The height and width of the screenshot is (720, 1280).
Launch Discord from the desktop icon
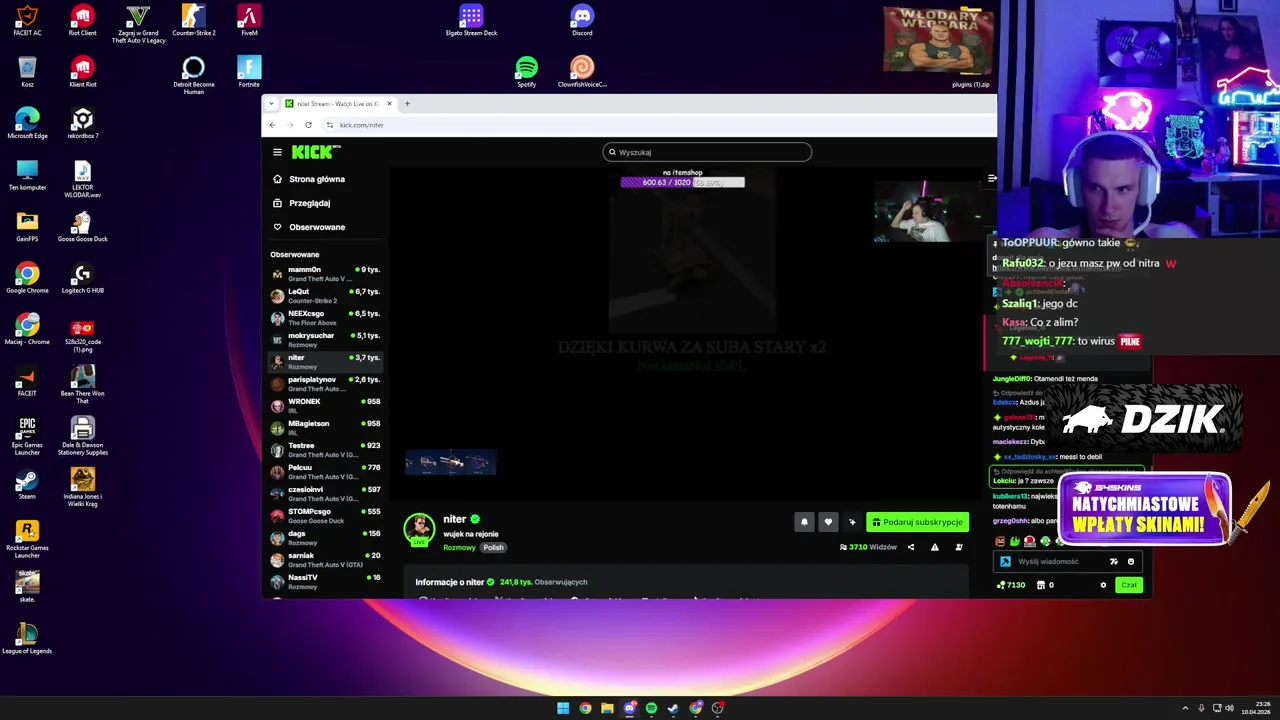pyautogui.click(x=582, y=20)
